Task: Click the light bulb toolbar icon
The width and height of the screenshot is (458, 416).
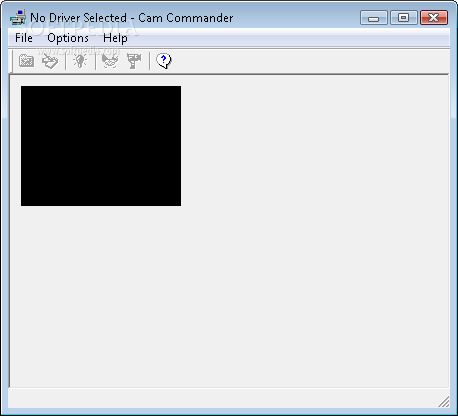Action: pos(80,61)
